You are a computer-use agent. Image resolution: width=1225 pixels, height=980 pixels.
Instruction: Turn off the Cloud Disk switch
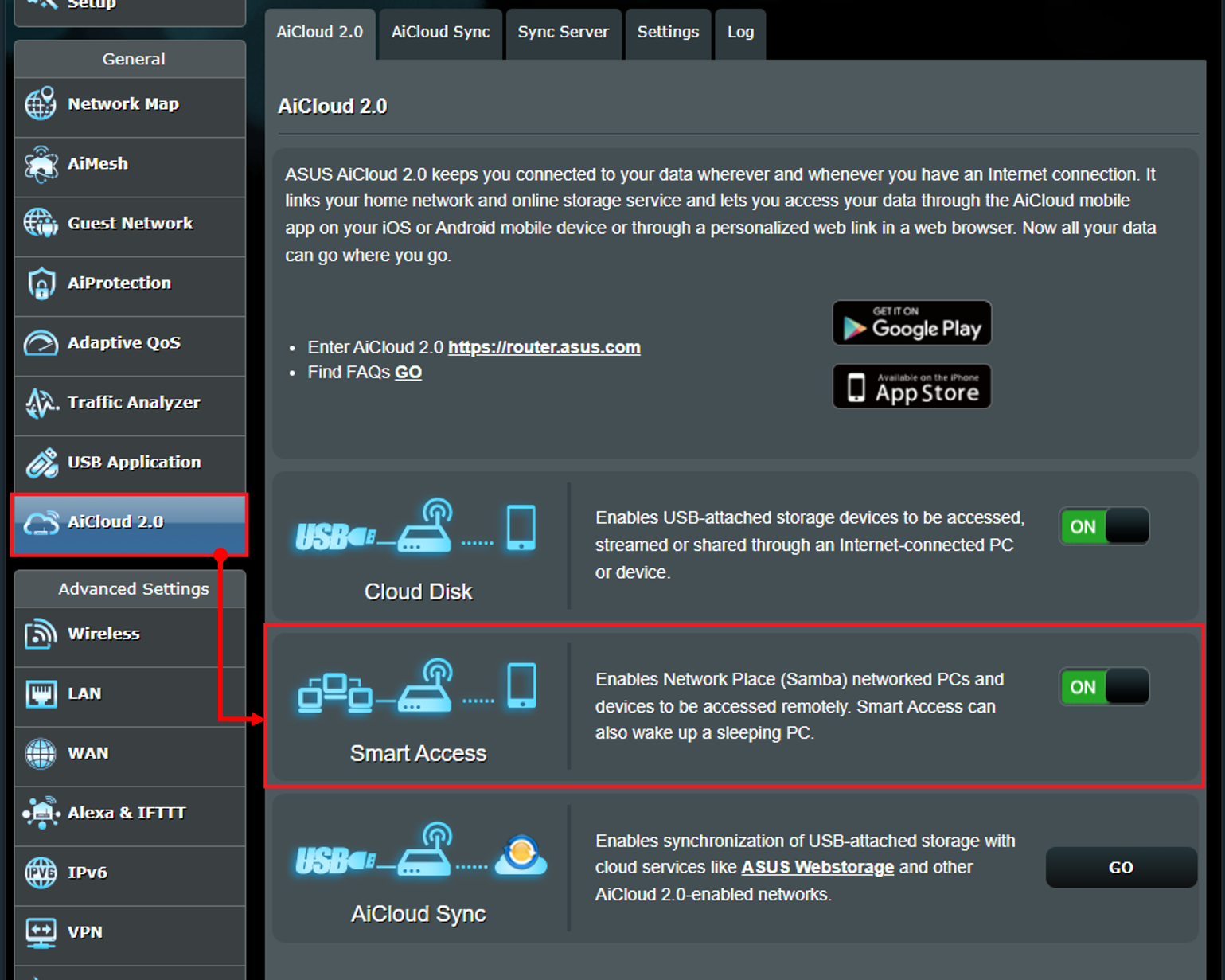pyautogui.click(x=1104, y=526)
